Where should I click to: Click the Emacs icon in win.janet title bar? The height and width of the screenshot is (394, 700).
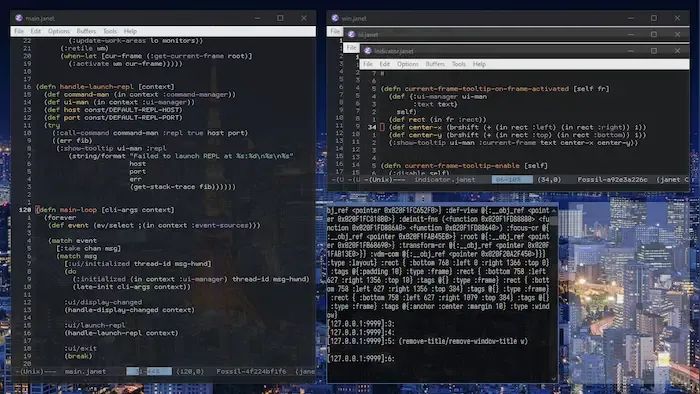(335, 18)
